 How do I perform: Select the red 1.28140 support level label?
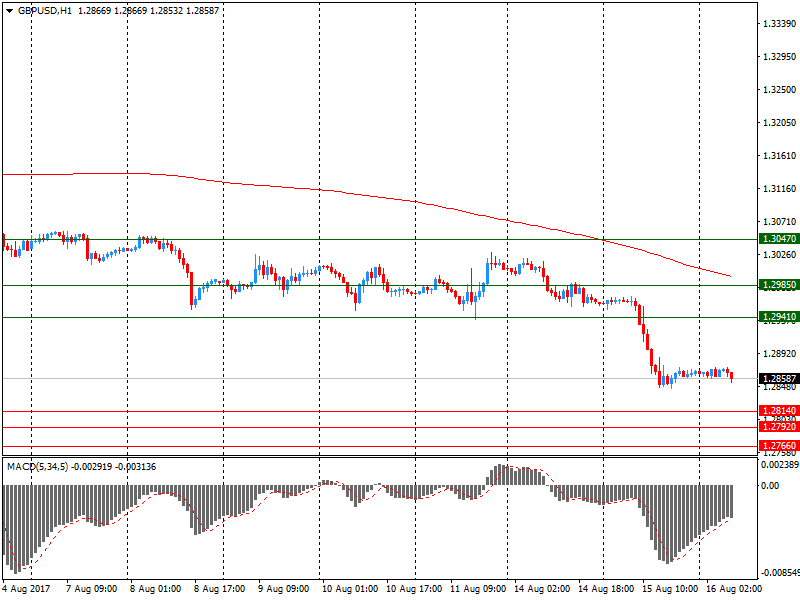[x=779, y=411]
